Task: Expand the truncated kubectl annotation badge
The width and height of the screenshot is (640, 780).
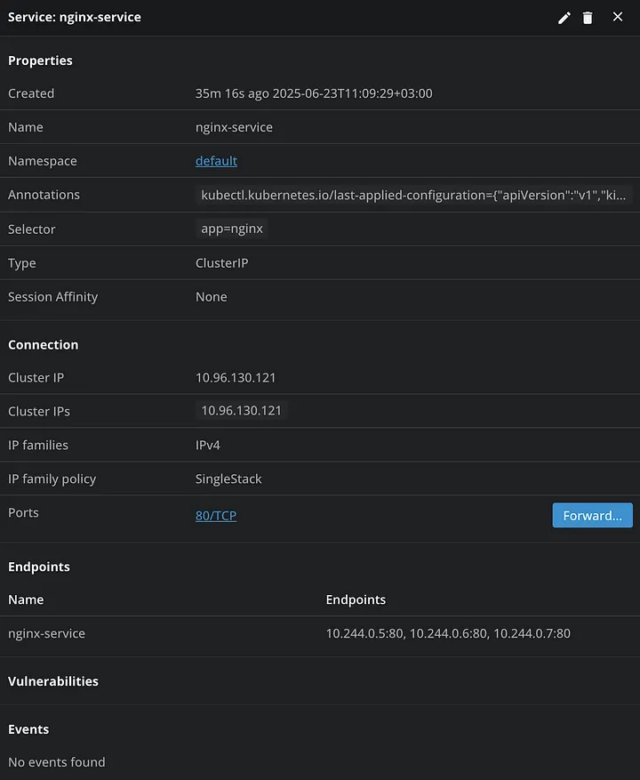Action: coord(414,195)
